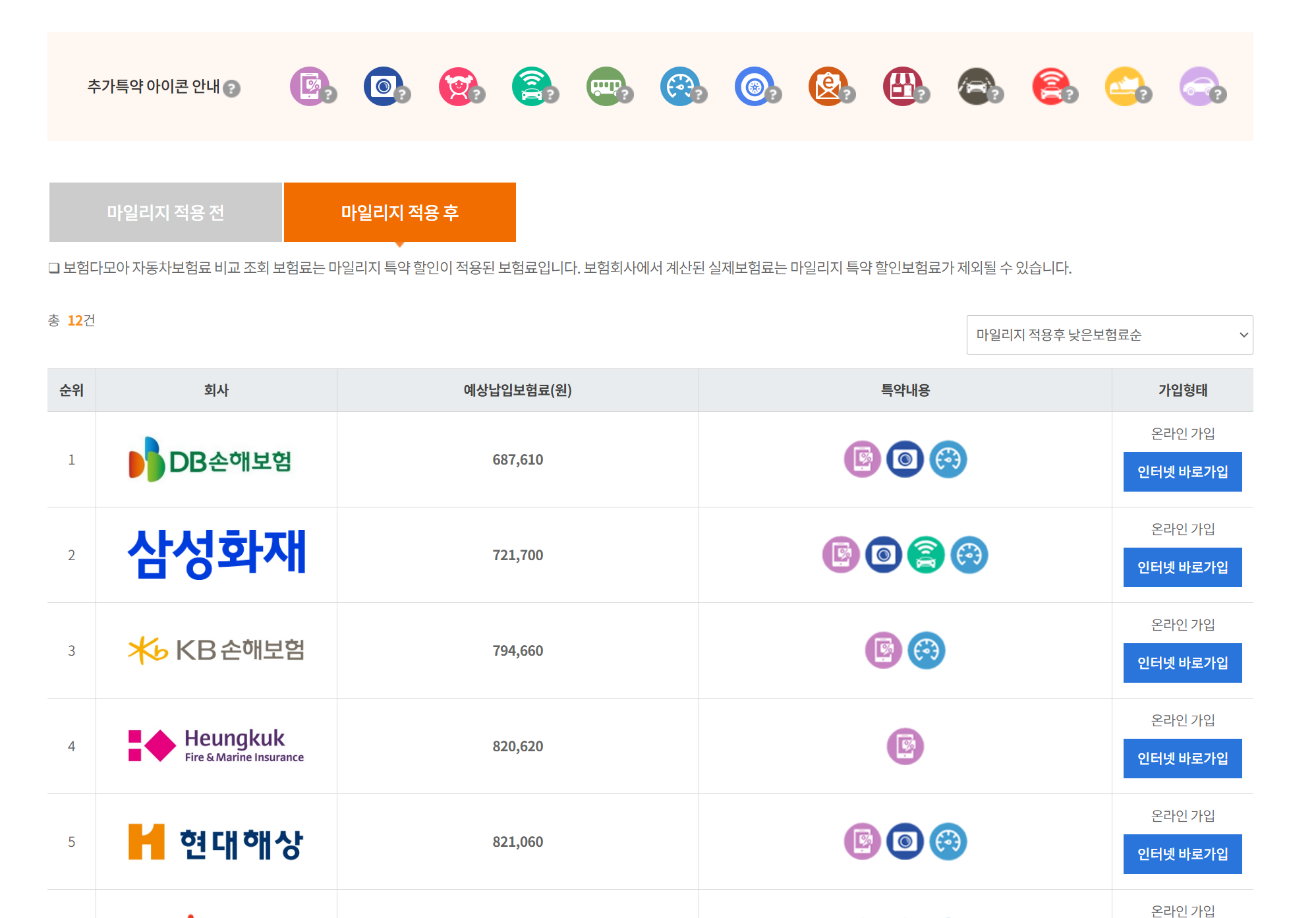Click the dark lane-driving car icon
Image resolution: width=1316 pixels, height=918 pixels.
[x=976, y=86]
